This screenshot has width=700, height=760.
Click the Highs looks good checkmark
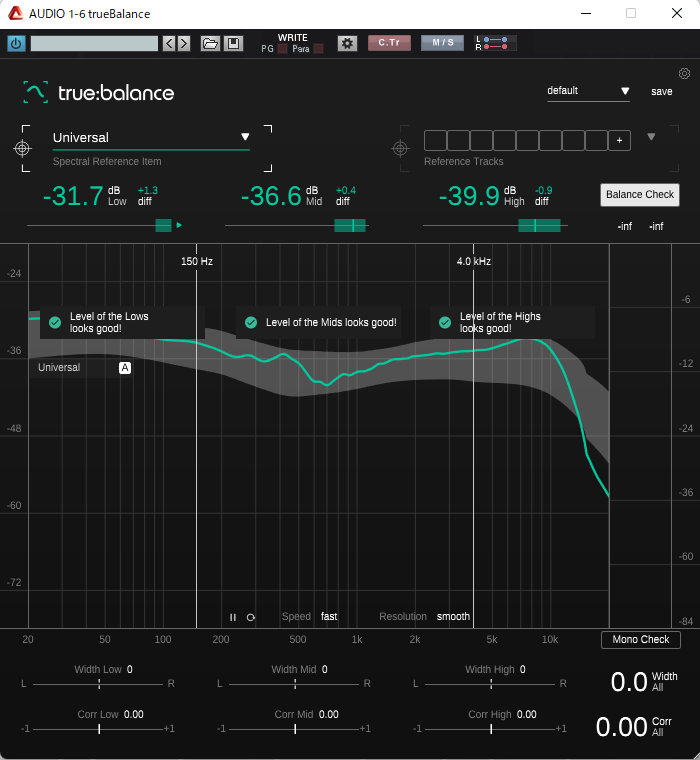(x=445, y=322)
